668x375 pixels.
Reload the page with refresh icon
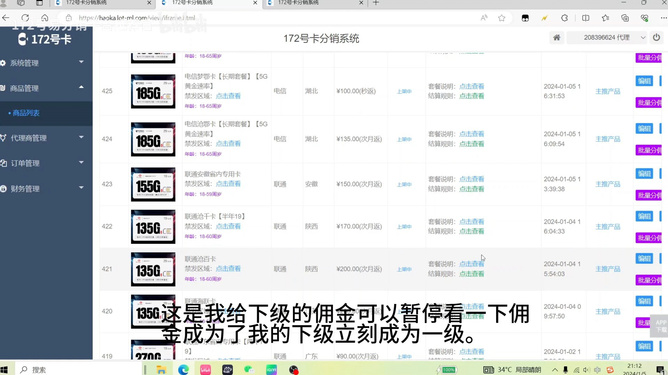pos(25,18)
